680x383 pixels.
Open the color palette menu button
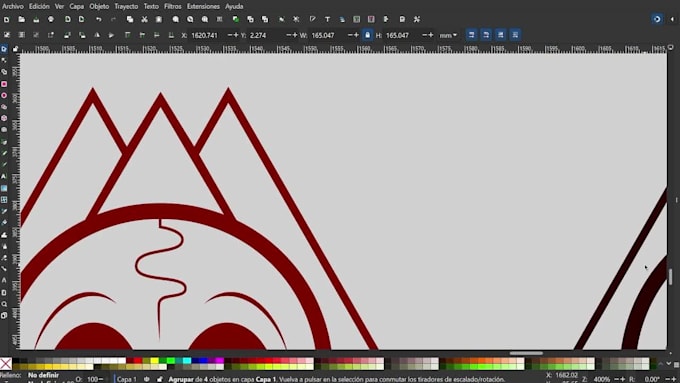[x=676, y=364]
